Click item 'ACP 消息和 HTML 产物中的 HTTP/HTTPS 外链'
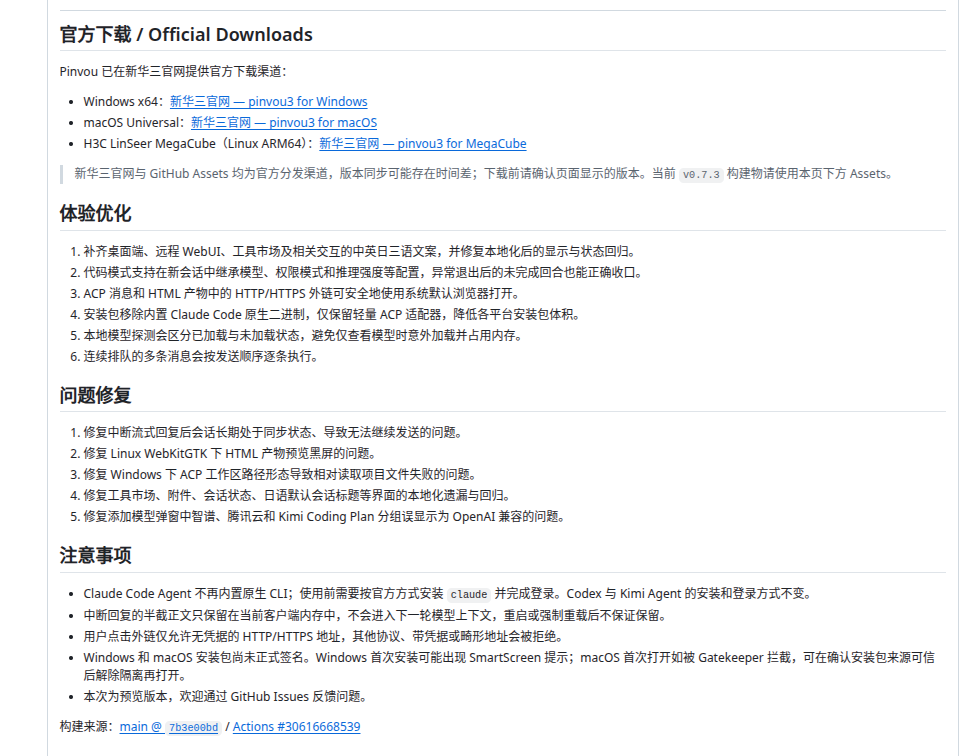Viewport: 977px width, 756px height. click(x=302, y=294)
